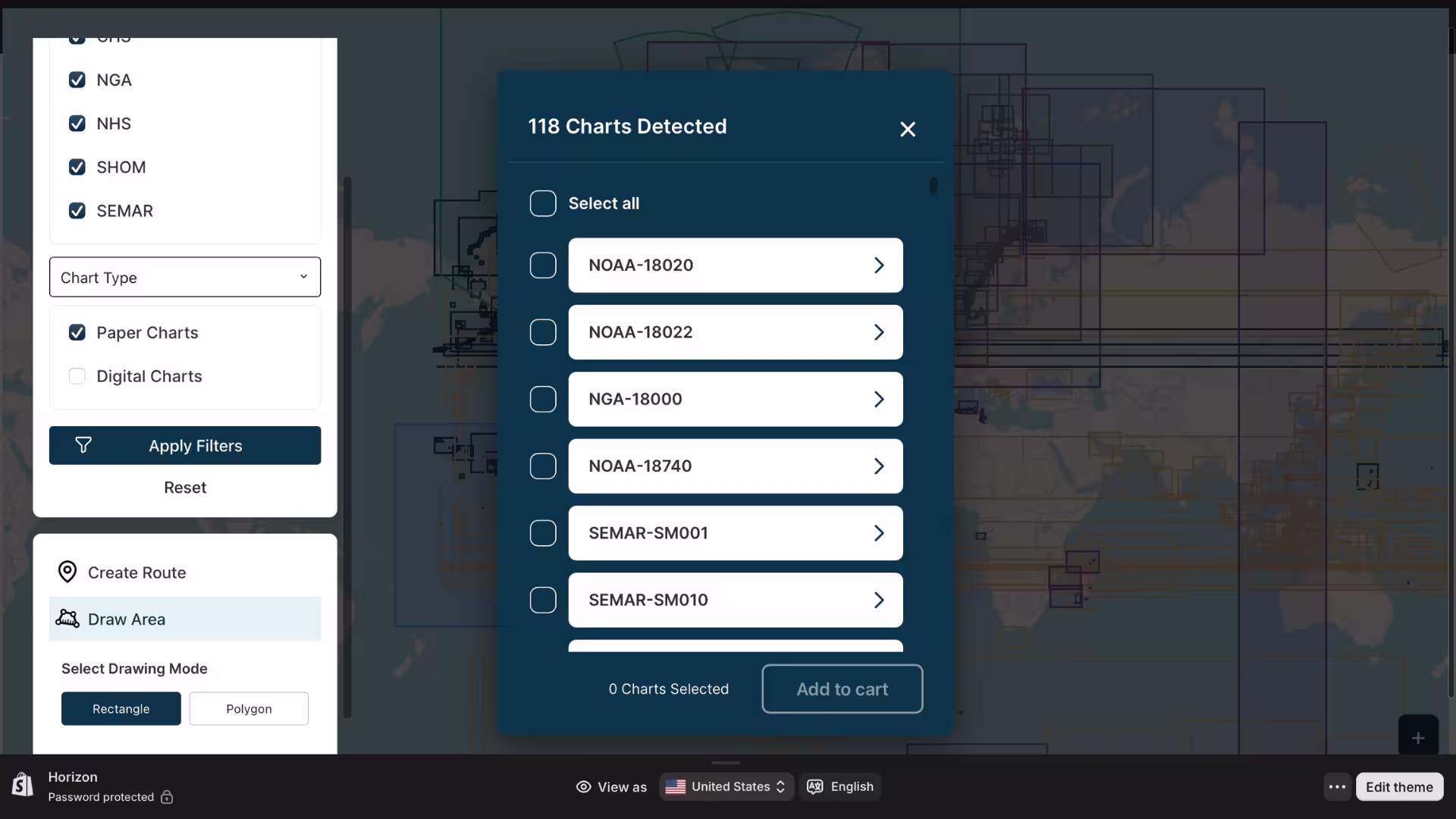Click the map zoom-in plus button
This screenshot has height=819, width=1456.
pyautogui.click(x=1418, y=738)
